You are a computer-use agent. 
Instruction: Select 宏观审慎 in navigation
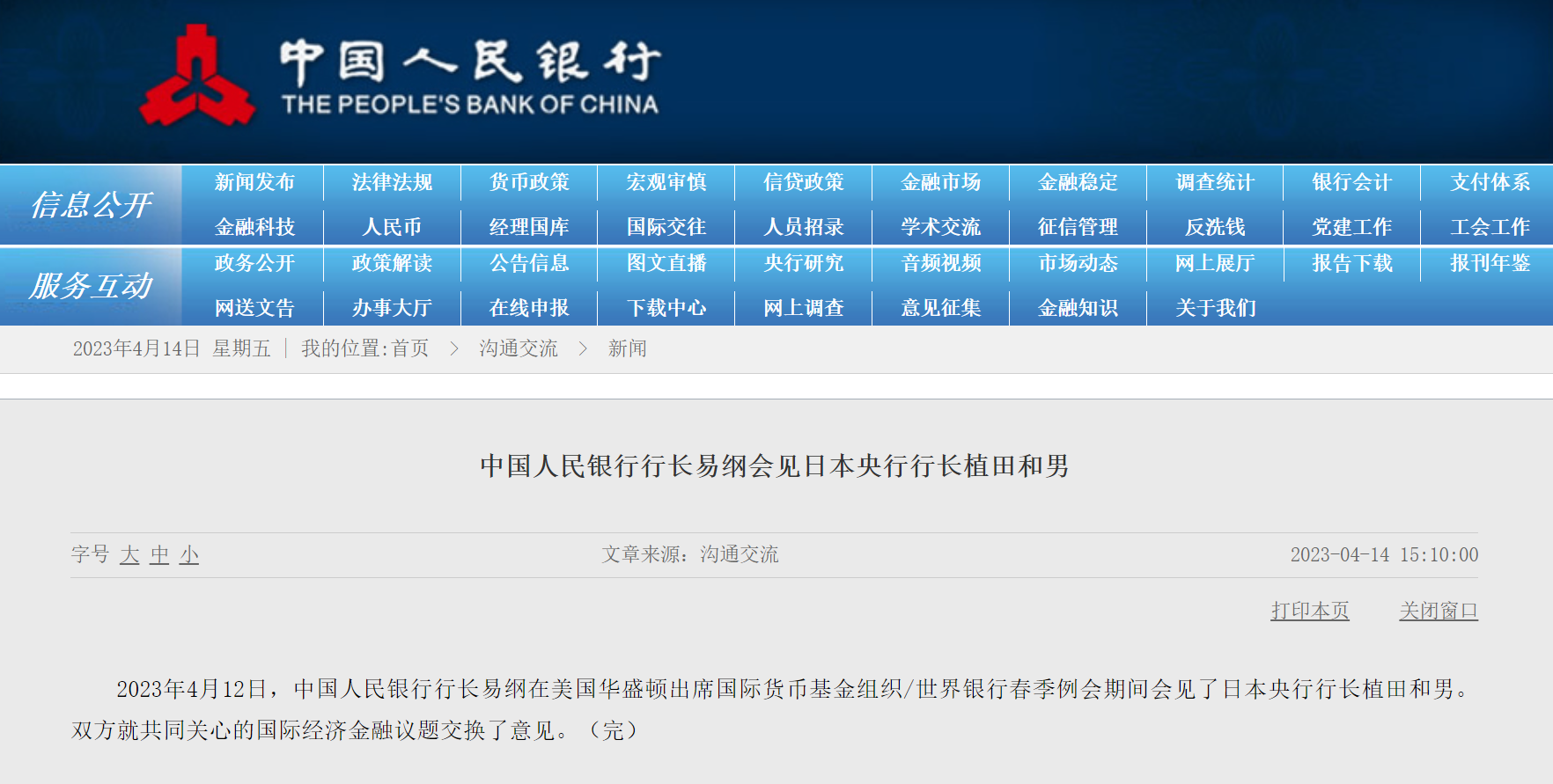coord(666,182)
